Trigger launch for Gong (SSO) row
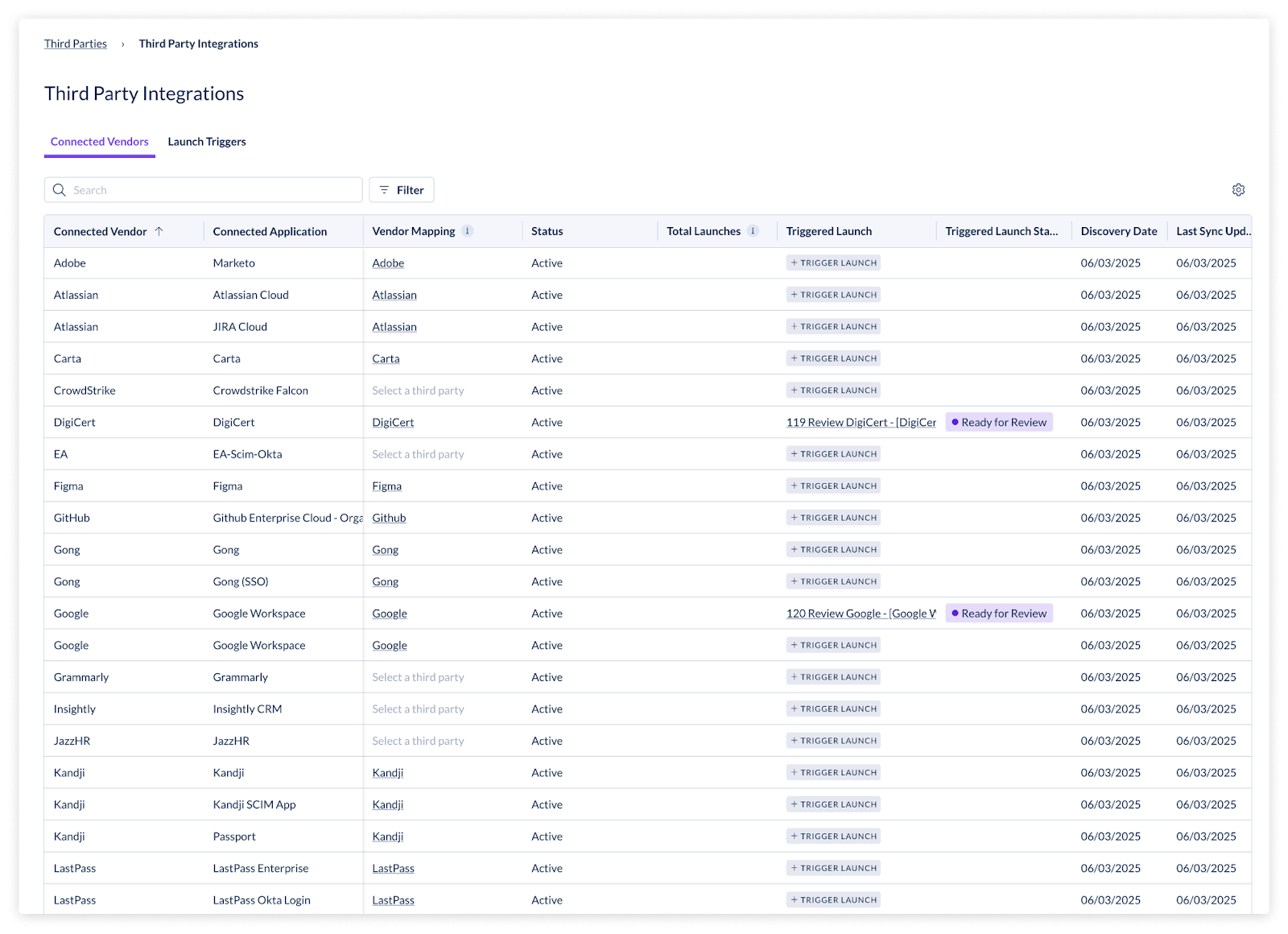This screenshot has height=934, width=1288. click(833, 581)
